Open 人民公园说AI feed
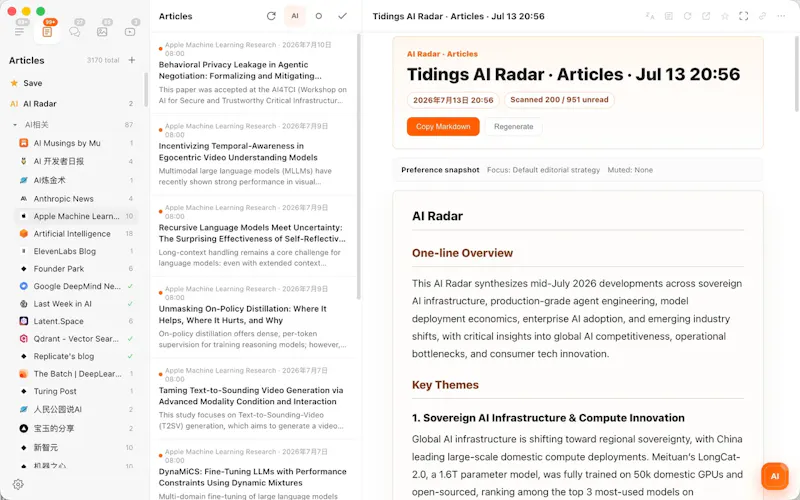Image resolution: width=800 pixels, height=500 pixels. click(76, 409)
